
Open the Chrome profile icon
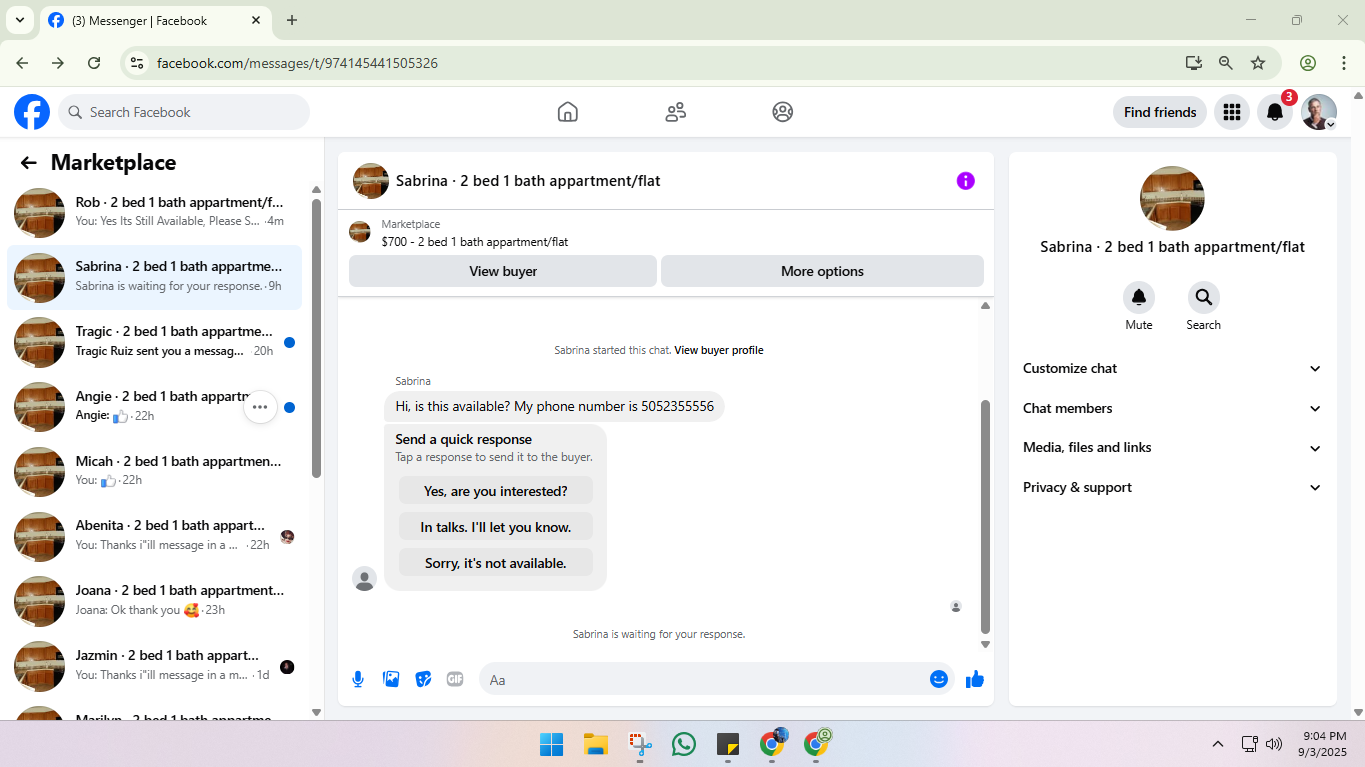(x=1308, y=63)
